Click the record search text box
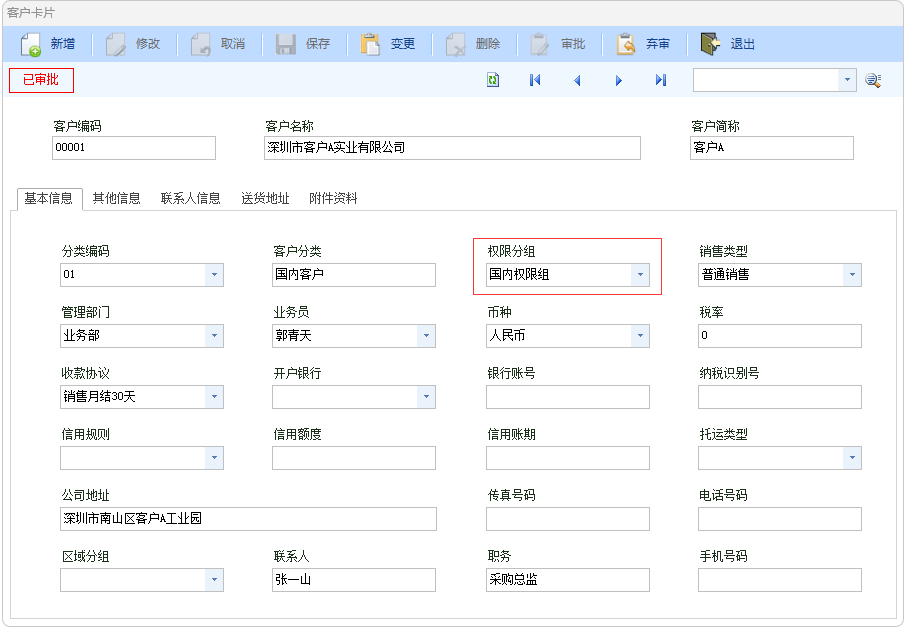This screenshot has width=906, height=629. (x=766, y=80)
